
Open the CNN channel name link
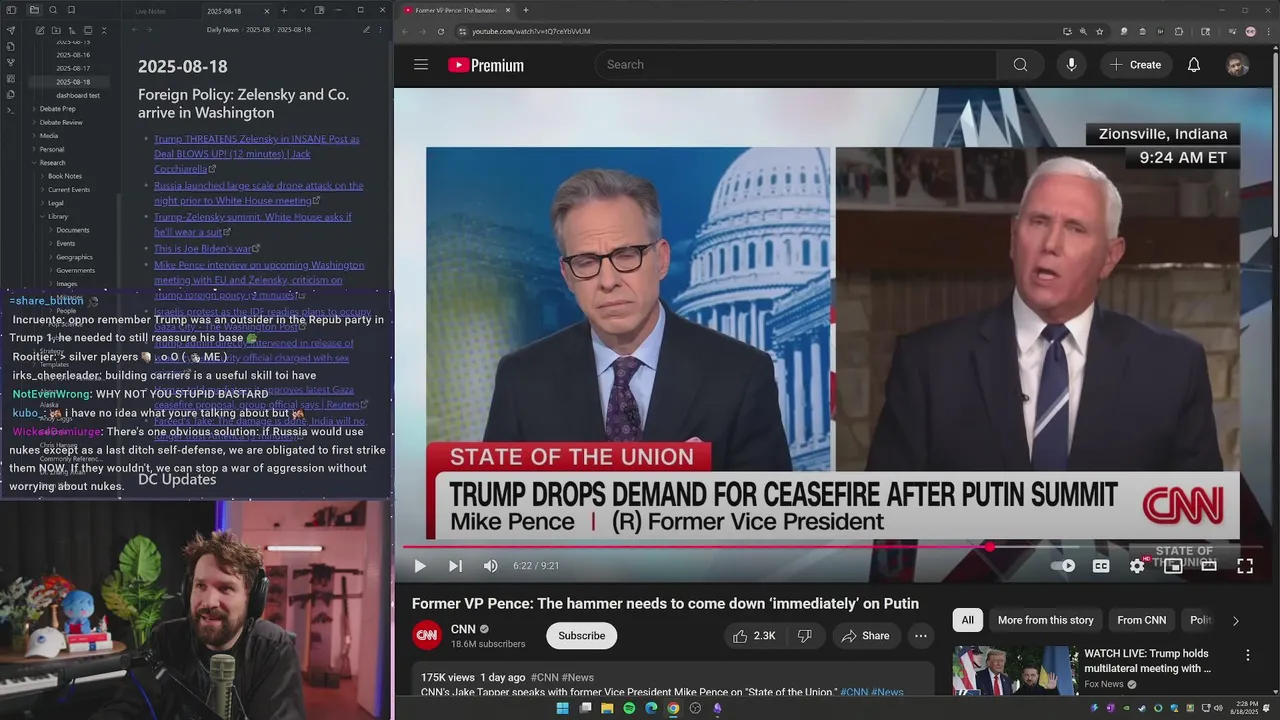463,629
